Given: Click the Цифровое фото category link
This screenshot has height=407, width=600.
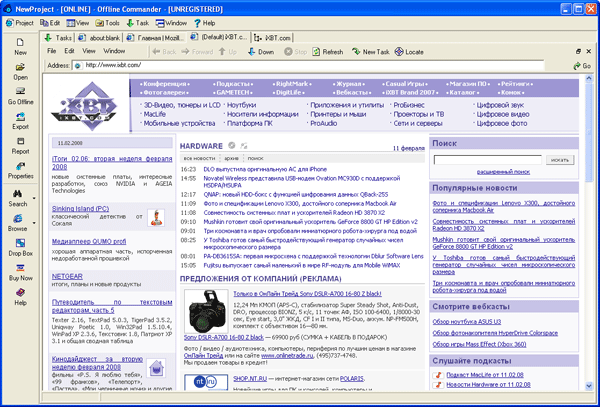Looking at the screenshot, I should [x=502, y=123].
